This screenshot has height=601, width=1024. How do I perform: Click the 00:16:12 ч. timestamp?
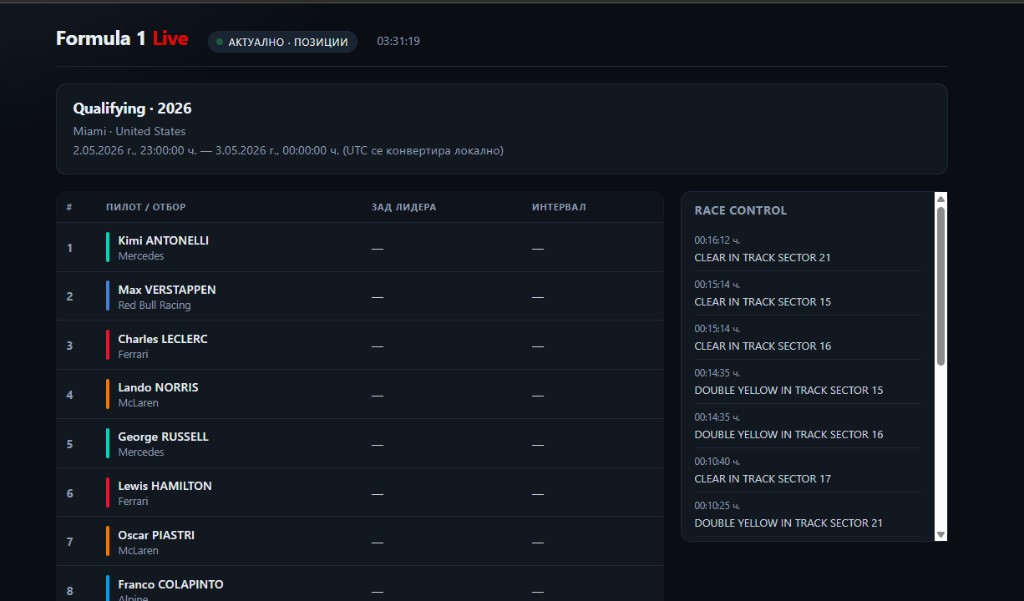click(x=717, y=240)
